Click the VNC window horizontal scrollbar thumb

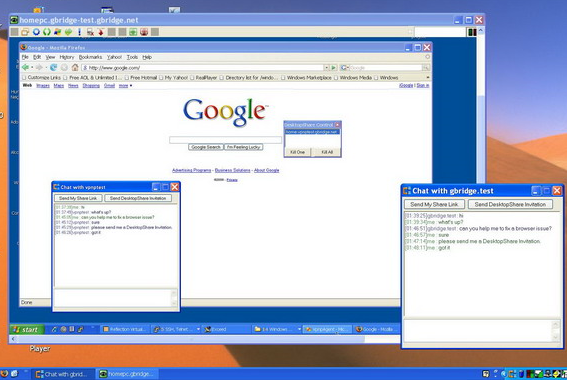[190, 339]
